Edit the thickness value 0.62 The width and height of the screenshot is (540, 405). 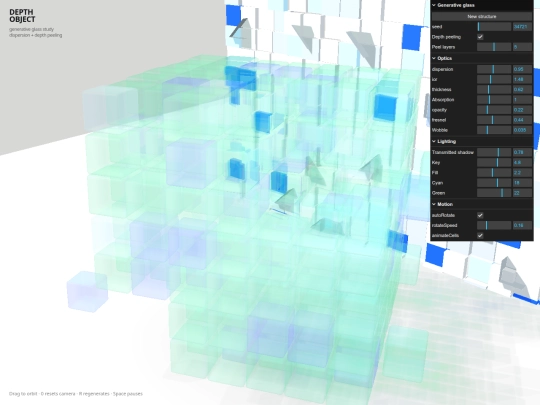pos(522,90)
